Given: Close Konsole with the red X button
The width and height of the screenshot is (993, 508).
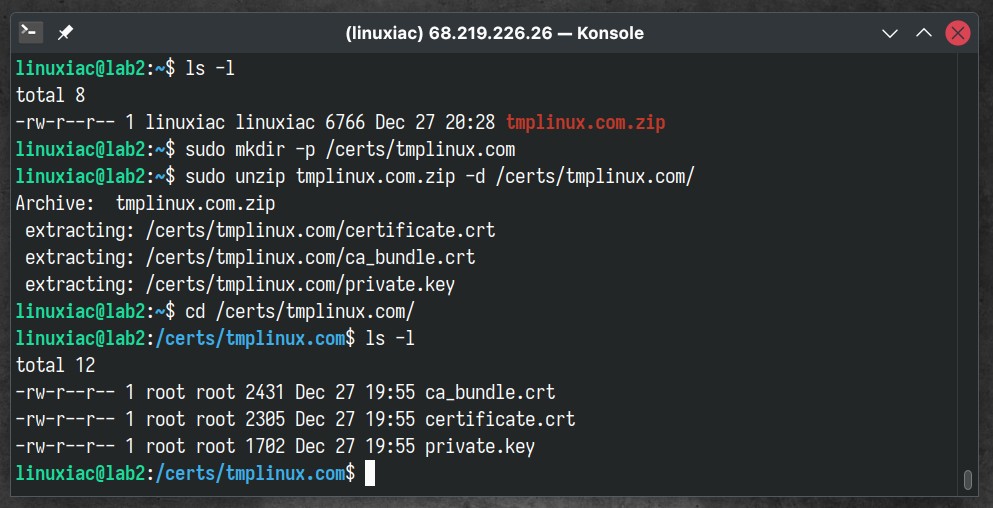Looking at the screenshot, I should [958, 33].
